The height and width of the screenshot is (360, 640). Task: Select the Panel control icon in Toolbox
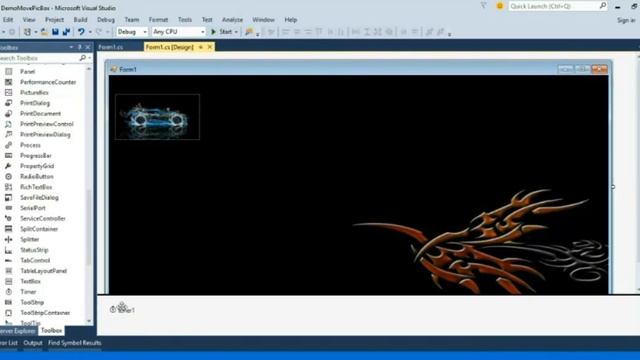coord(9,71)
